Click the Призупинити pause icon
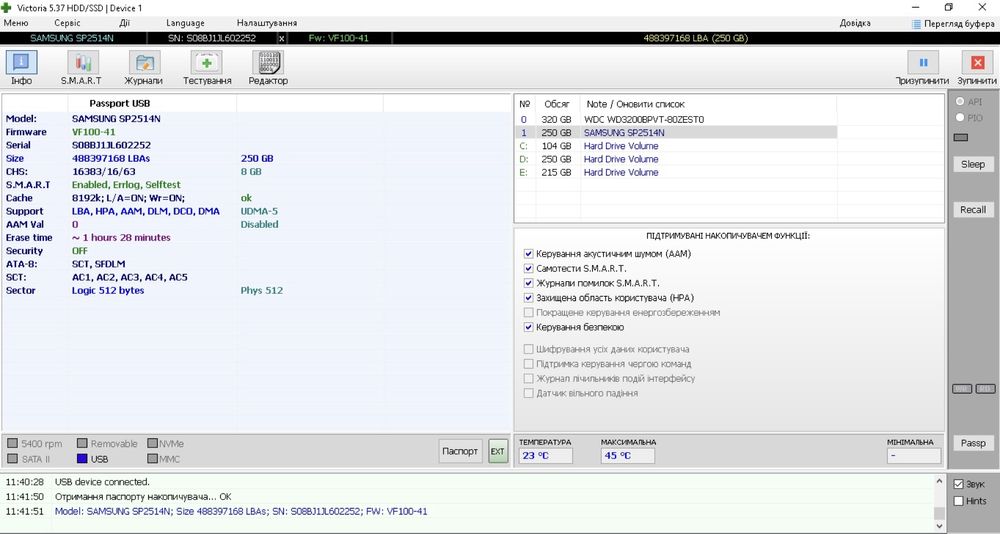The width and height of the screenshot is (1000, 534). click(x=923, y=63)
